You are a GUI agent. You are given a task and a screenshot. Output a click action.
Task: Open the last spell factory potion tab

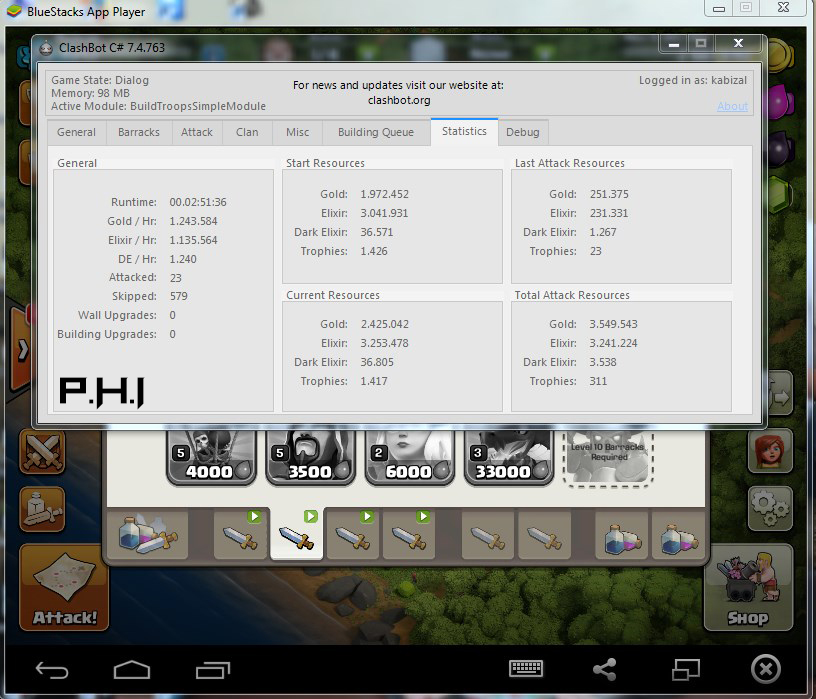(x=678, y=536)
